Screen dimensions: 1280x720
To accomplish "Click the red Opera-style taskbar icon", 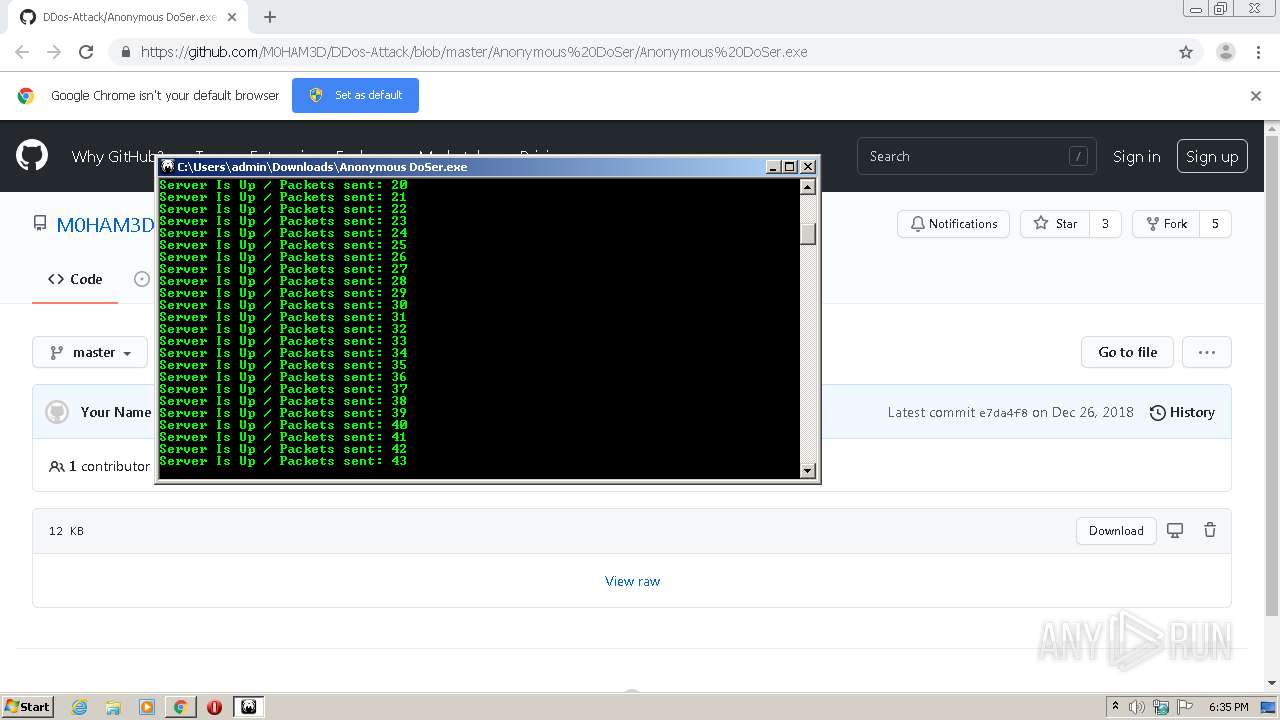I will 214,707.
